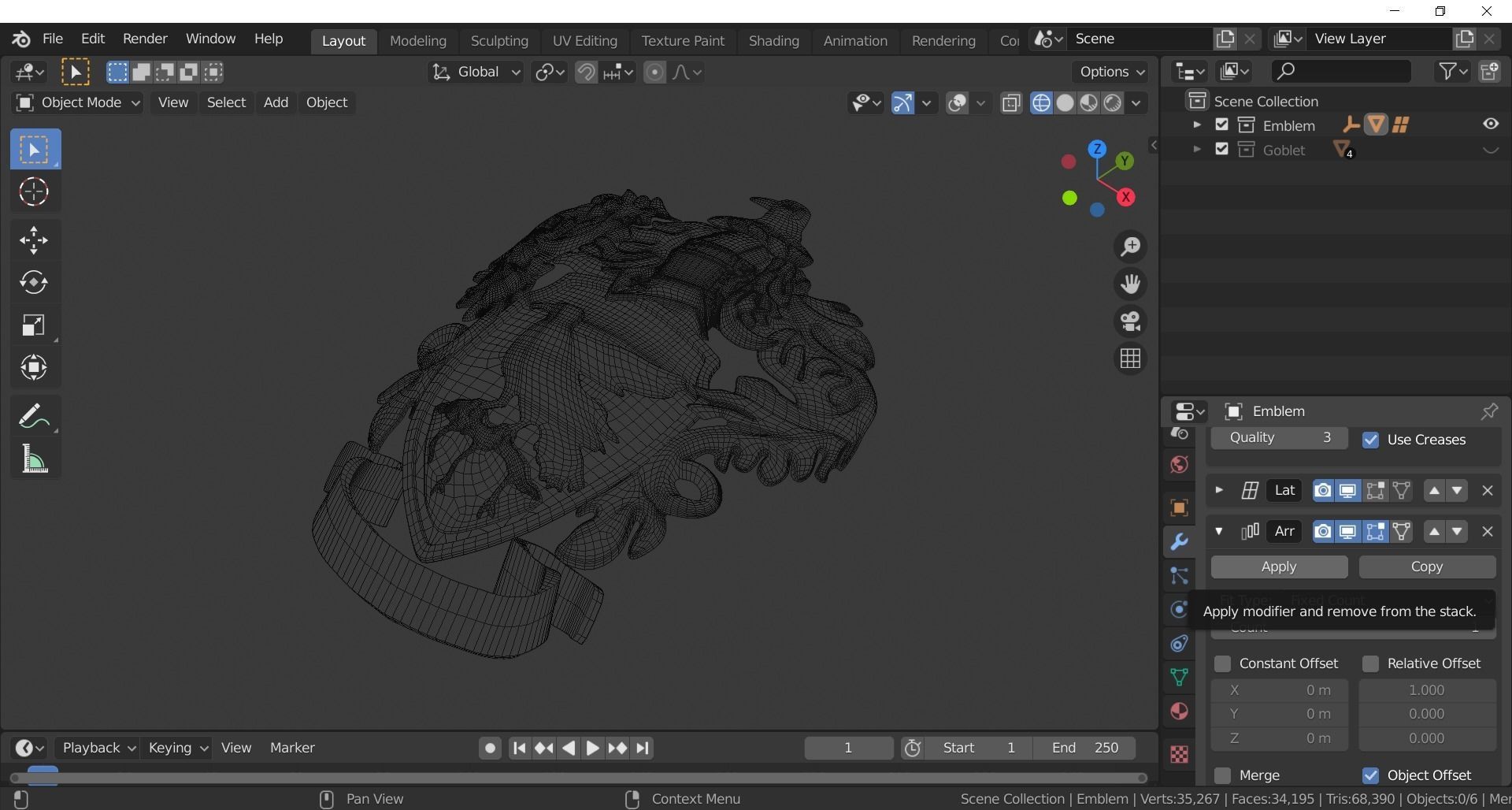Open the Render menu
This screenshot has height=810, width=1512.
tap(145, 39)
